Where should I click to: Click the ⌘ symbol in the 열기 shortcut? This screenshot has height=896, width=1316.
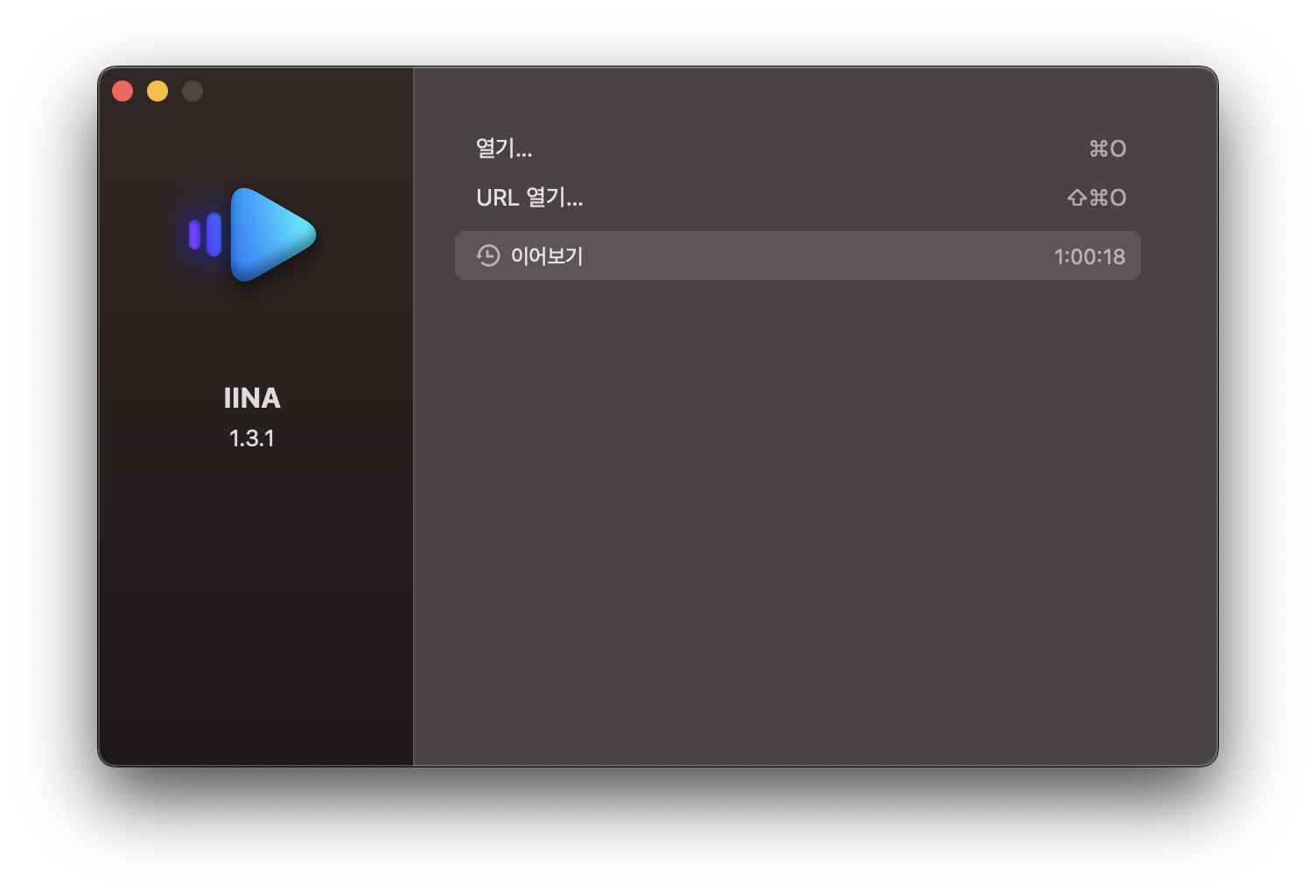click(1098, 149)
